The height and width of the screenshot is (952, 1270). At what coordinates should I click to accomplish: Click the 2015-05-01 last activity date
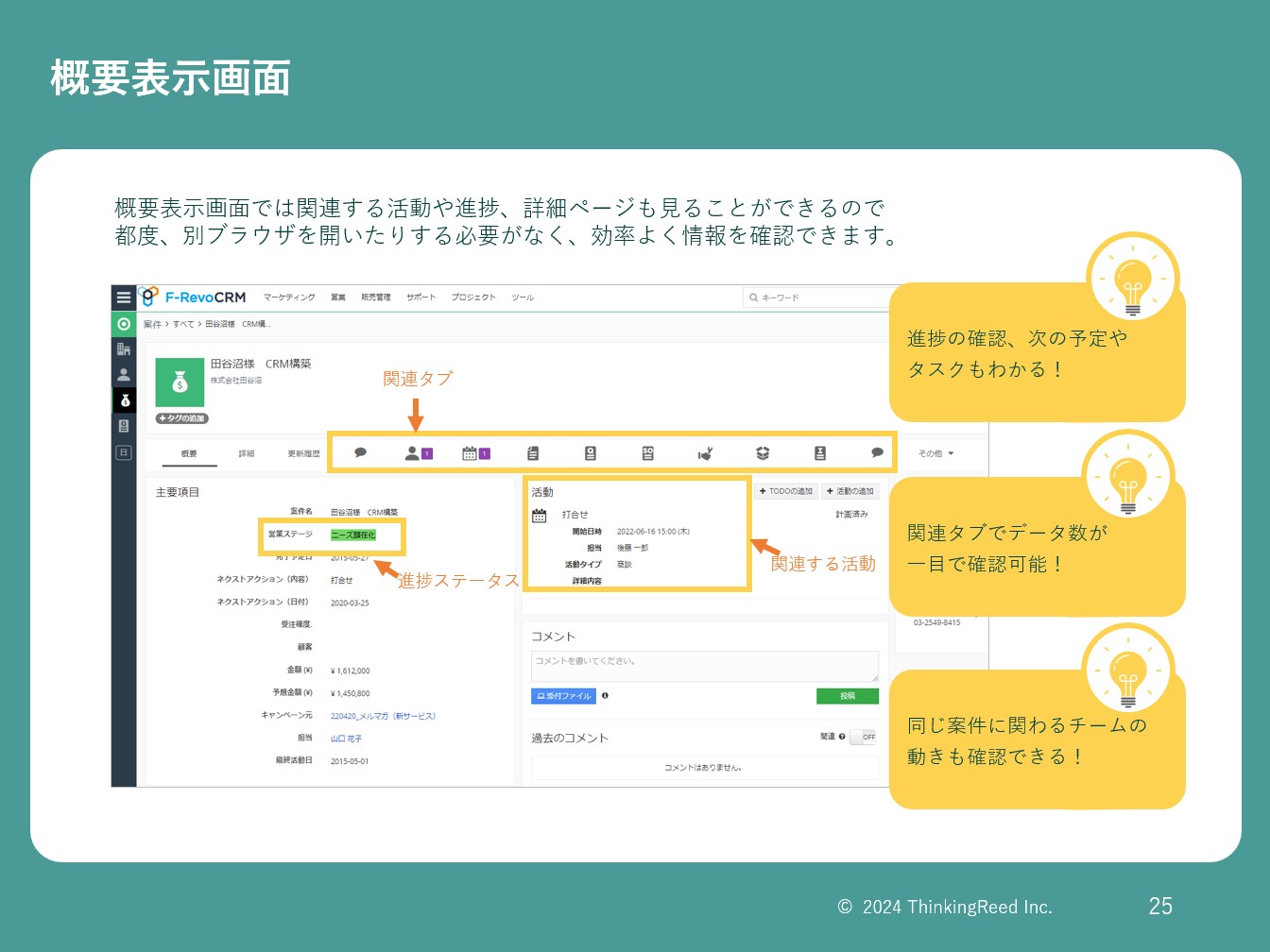[x=350, y=761]
